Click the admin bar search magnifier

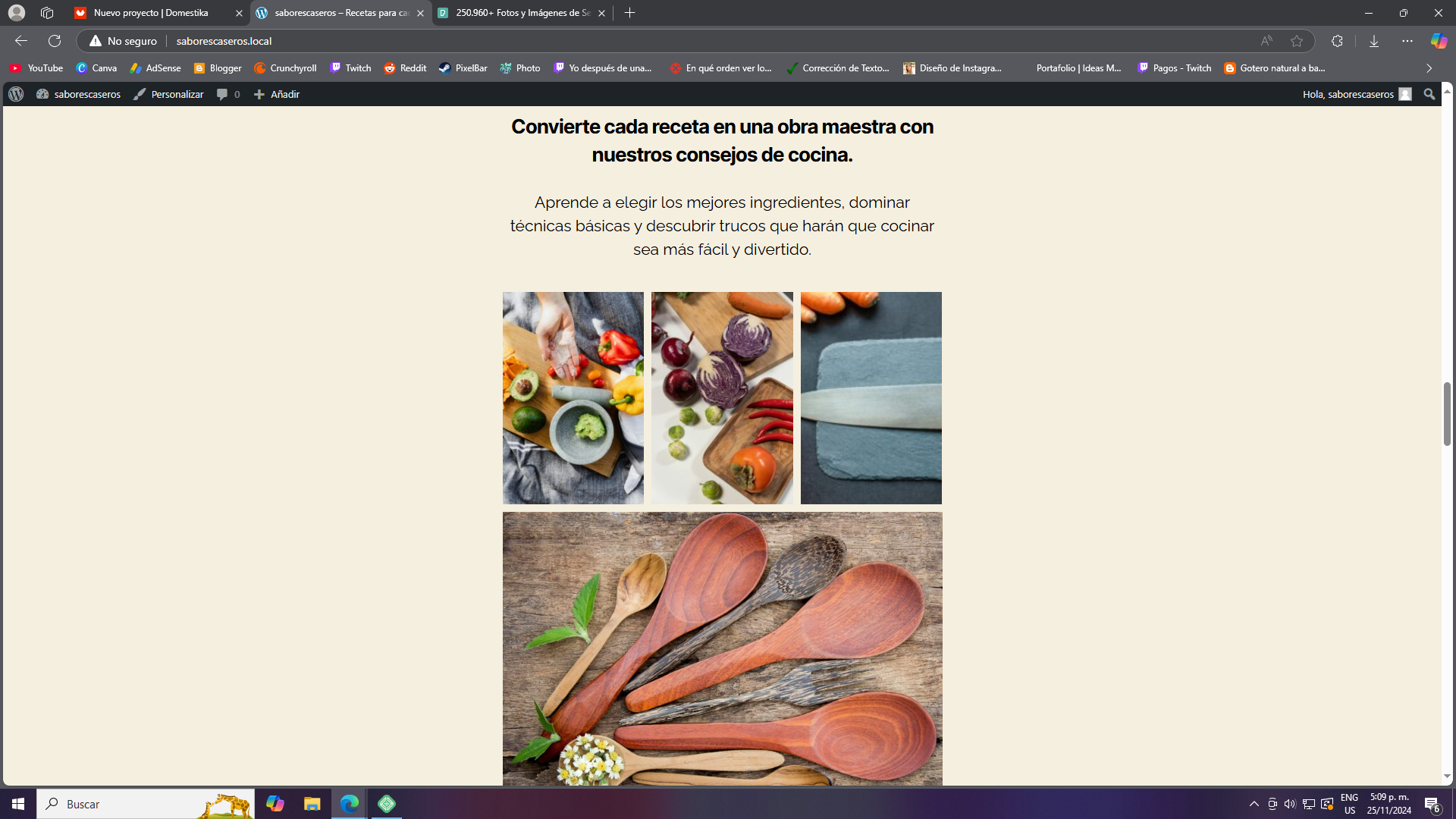[1429, 94]
